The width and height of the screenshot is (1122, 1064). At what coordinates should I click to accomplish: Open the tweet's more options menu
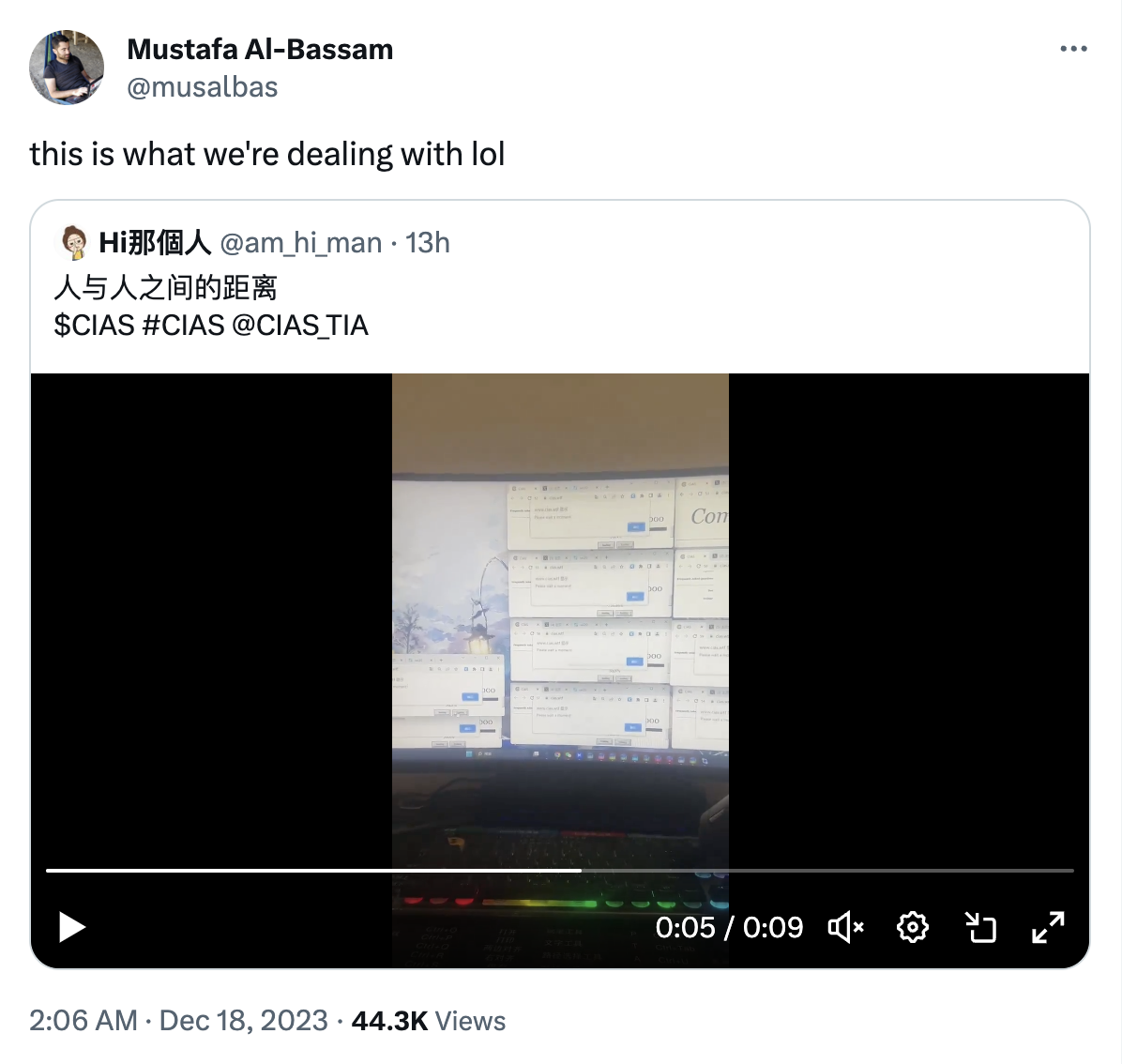tap(1073, 49)
